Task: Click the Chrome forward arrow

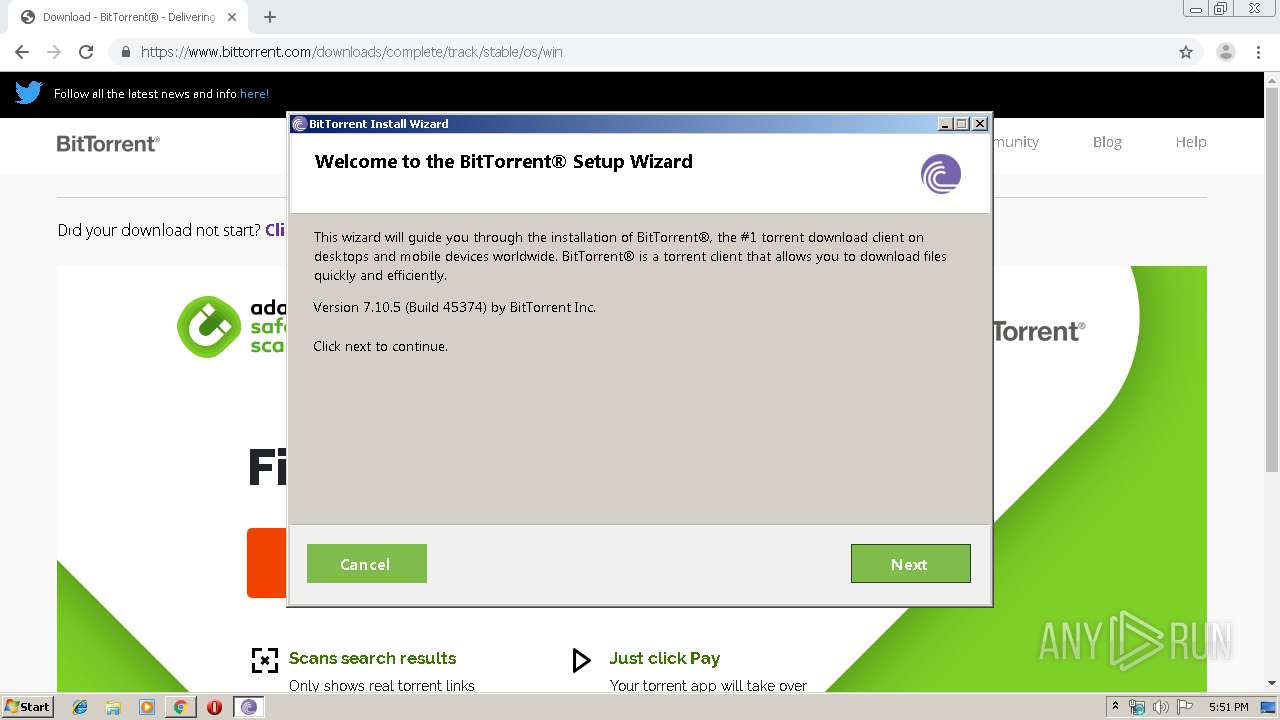Action: [x=54, y=52]
